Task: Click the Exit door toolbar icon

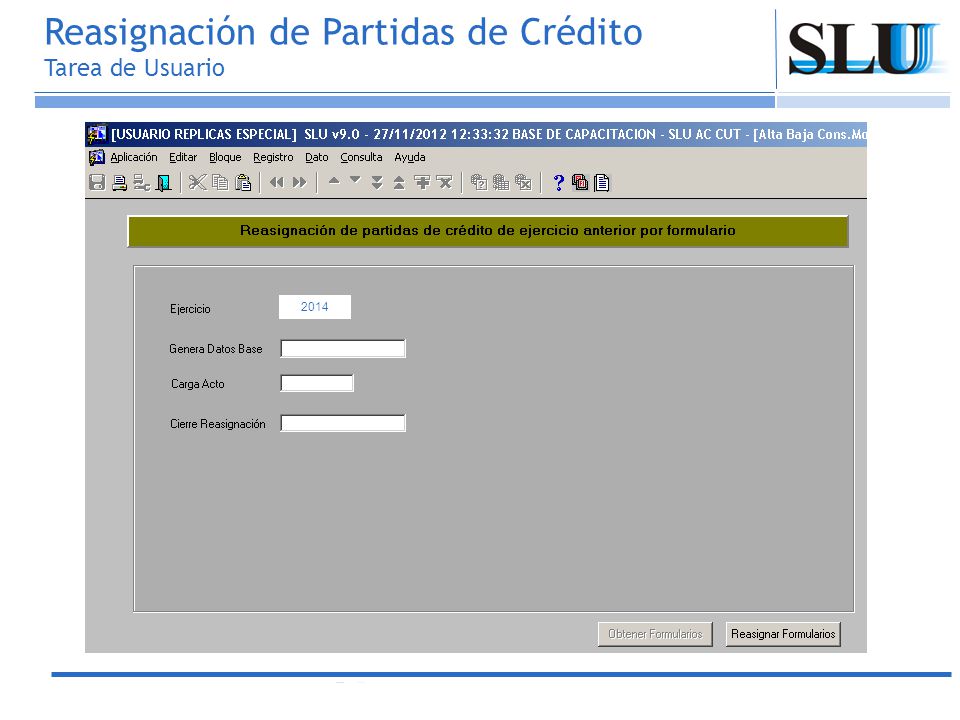Action: 163,182
